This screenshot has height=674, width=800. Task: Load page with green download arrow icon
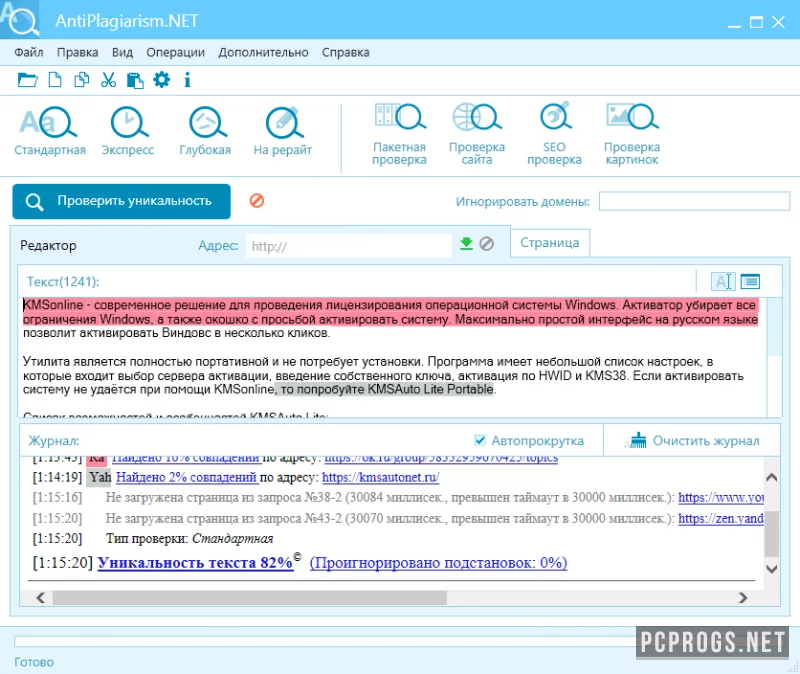coord(466,244)
